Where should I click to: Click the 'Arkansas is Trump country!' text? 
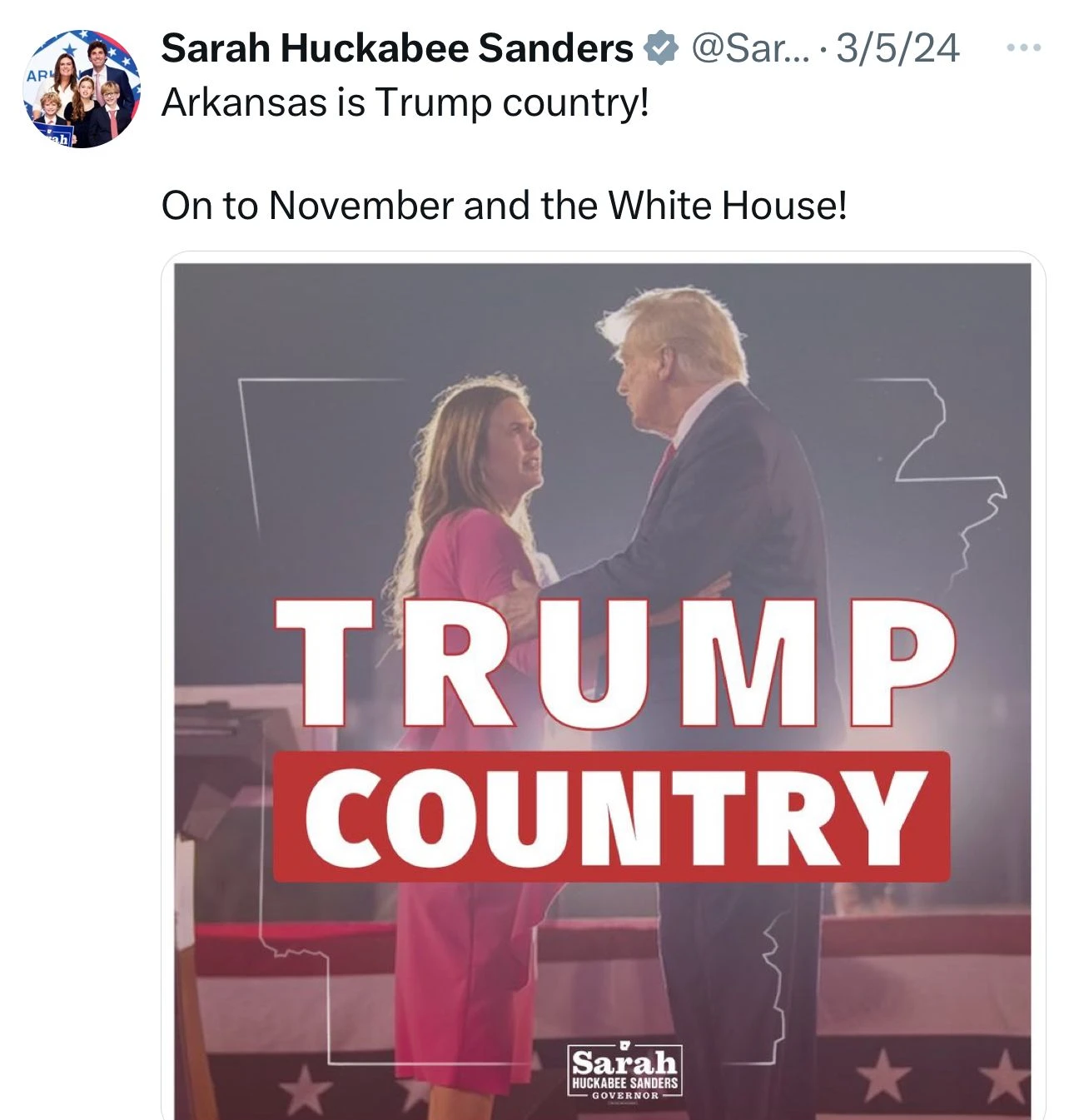[405, 103]
